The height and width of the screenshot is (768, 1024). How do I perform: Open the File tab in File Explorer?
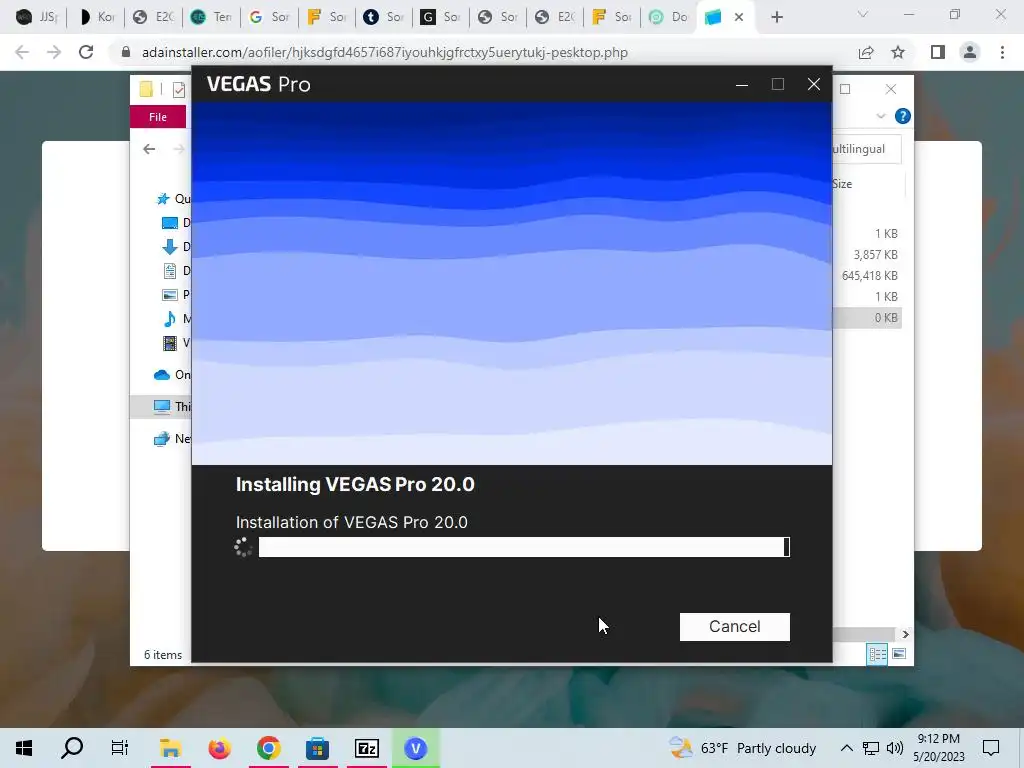(158, 117)
